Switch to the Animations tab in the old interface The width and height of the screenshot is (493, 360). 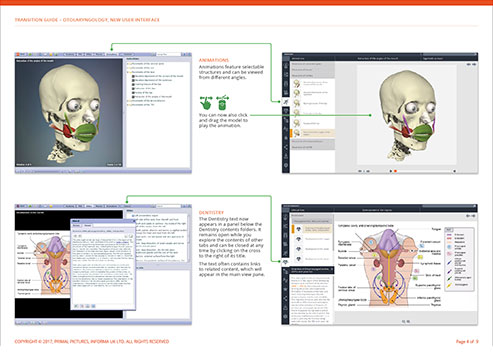pos(112,54)
